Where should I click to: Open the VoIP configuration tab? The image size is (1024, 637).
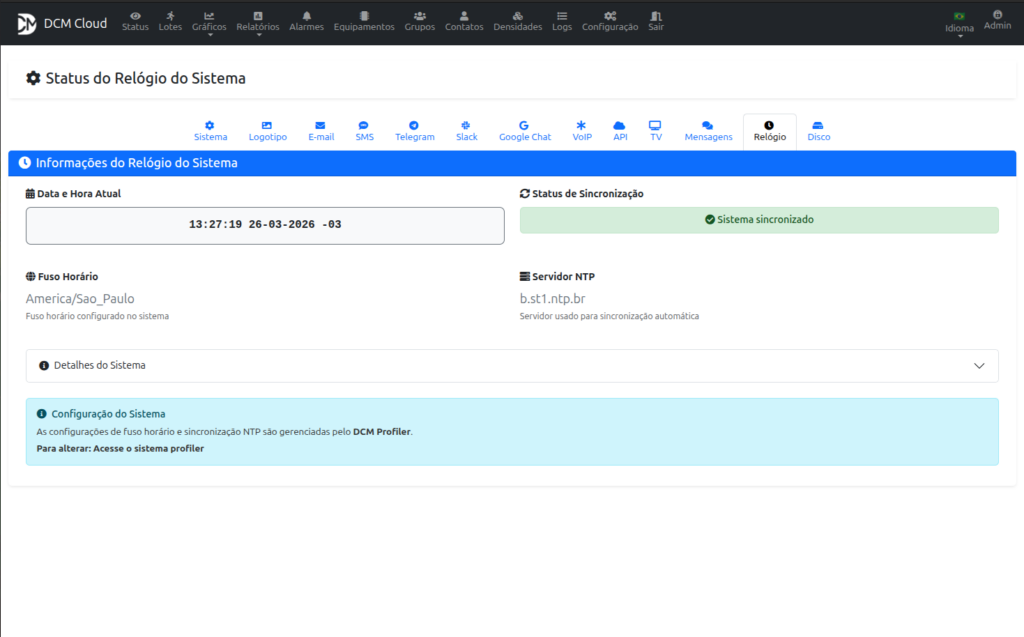(x=582, y=131)
